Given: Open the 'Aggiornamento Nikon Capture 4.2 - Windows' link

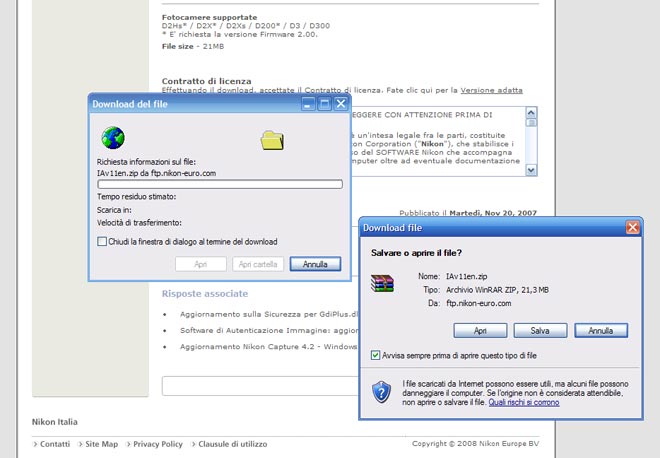Looking at the screenshot, I should click(x=269, y=346).
